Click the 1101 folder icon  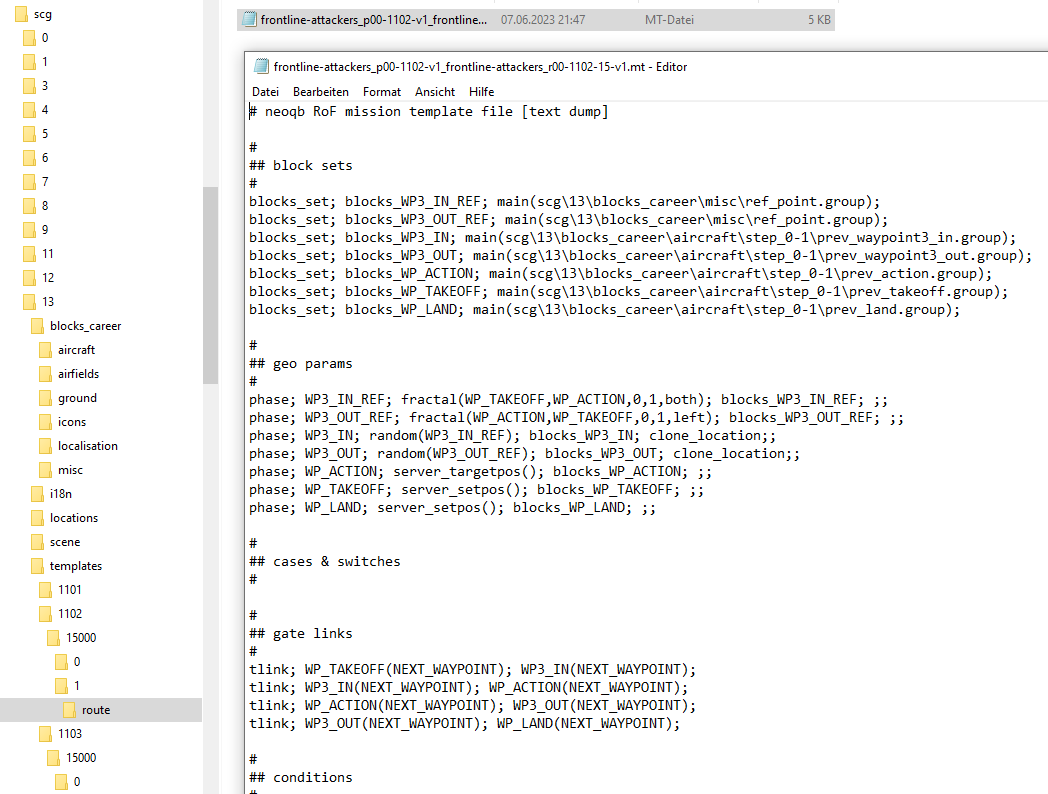pos(45,590)
